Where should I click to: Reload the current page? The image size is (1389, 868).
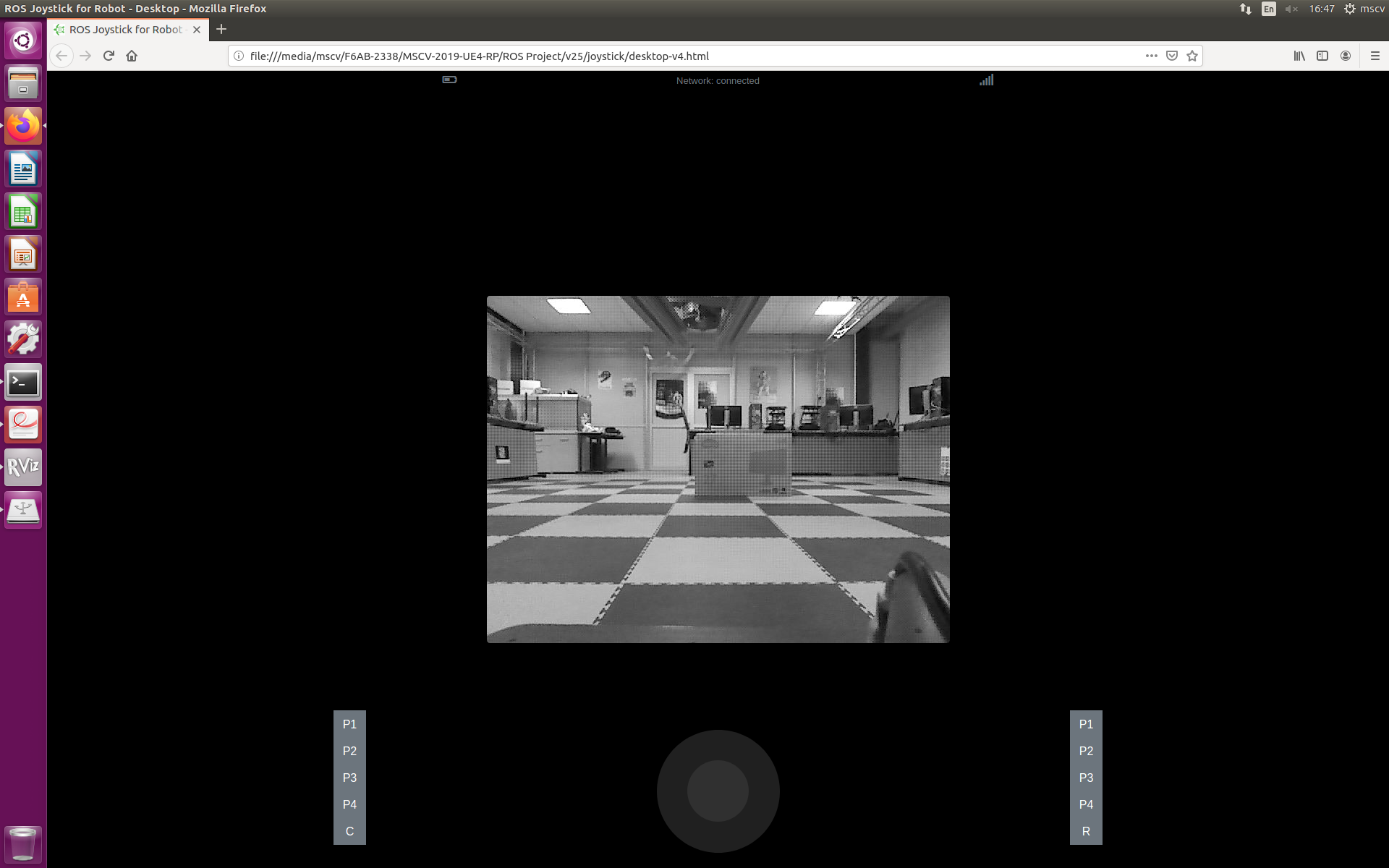pyautogui.click(x=109, y=56)
